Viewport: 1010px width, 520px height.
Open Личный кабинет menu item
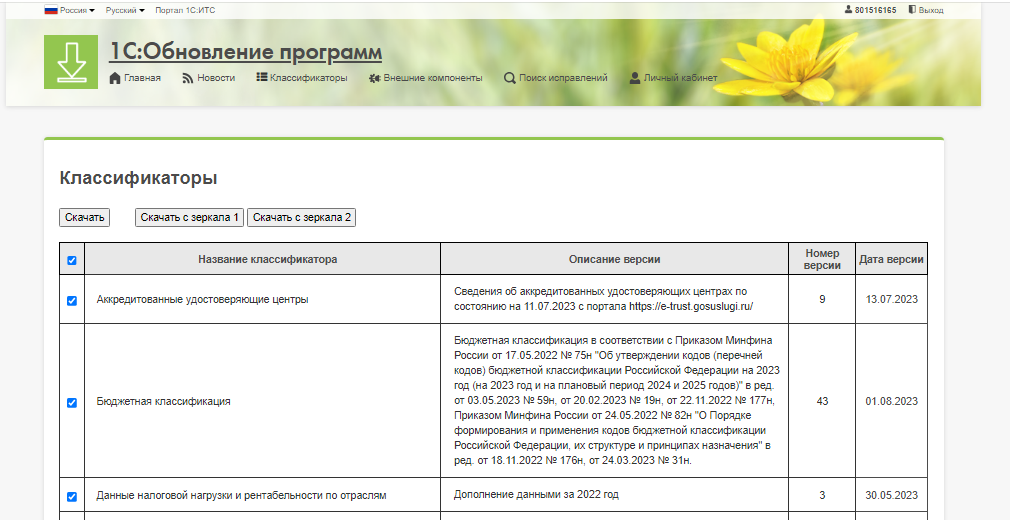[680, 78]
